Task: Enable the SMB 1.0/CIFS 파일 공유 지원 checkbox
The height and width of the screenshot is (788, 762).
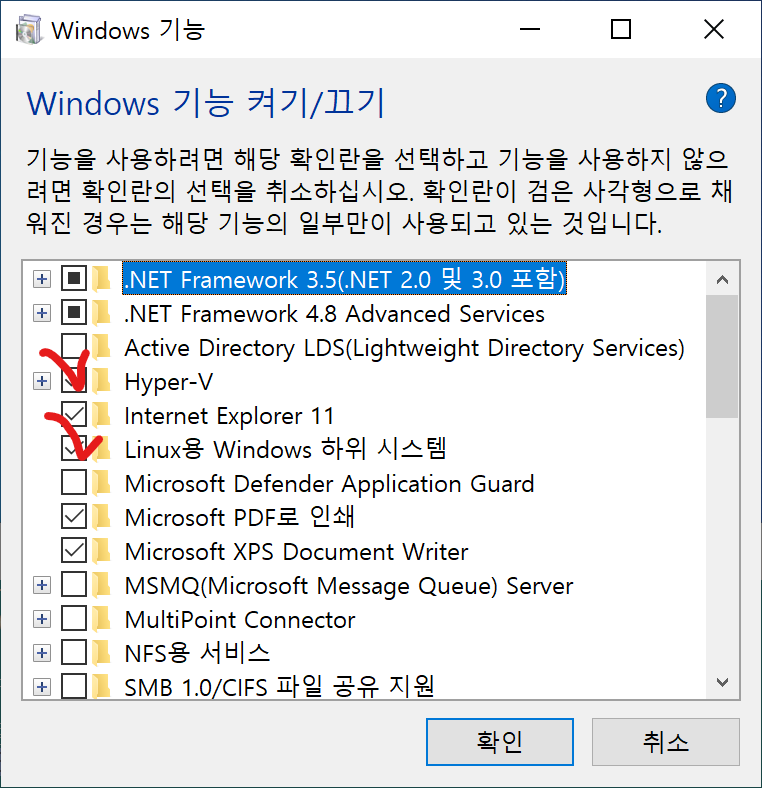Action: [x=74, y=686]
